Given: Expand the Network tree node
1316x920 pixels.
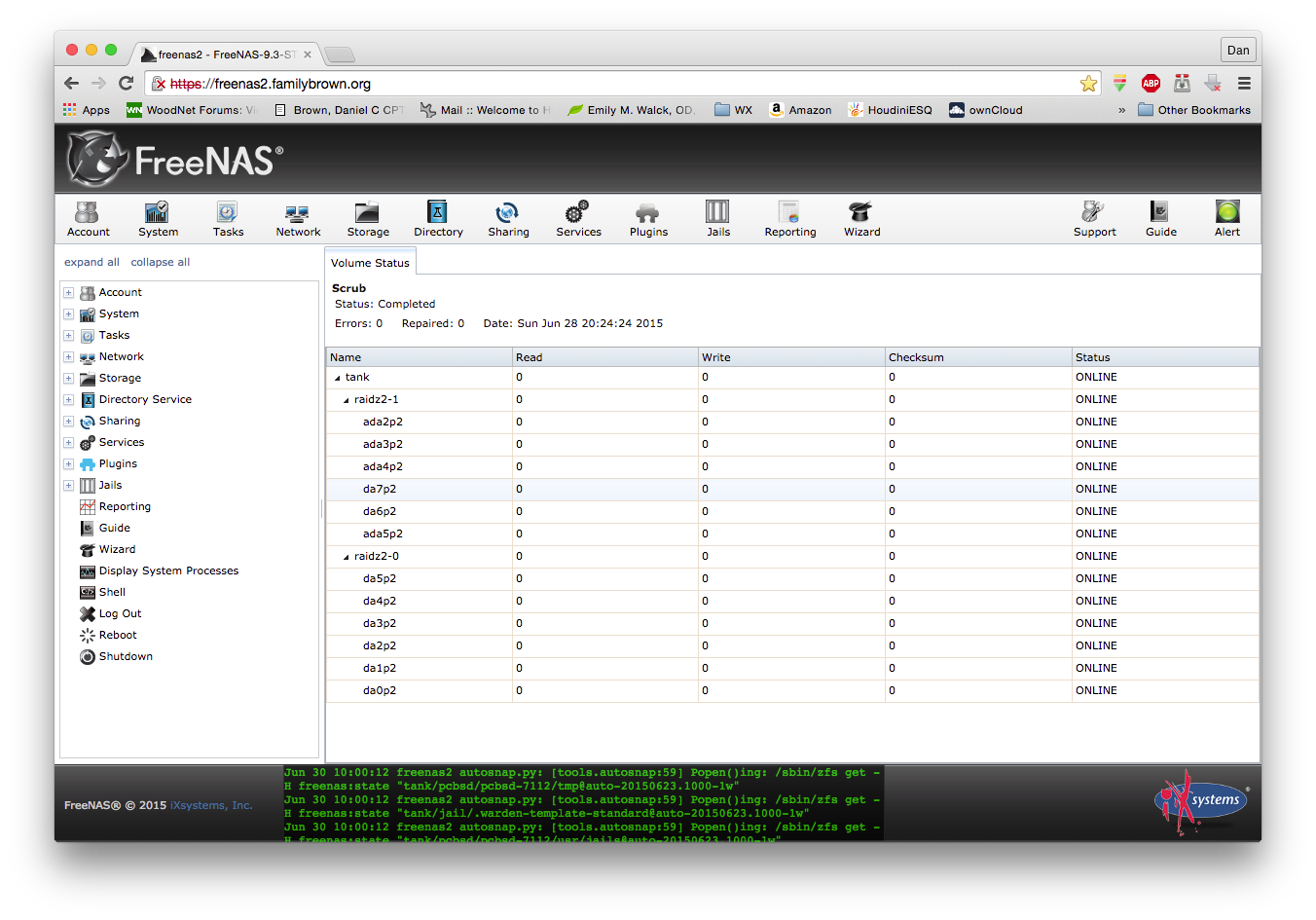Looking at the screenshot, I should tap(69, 356).
